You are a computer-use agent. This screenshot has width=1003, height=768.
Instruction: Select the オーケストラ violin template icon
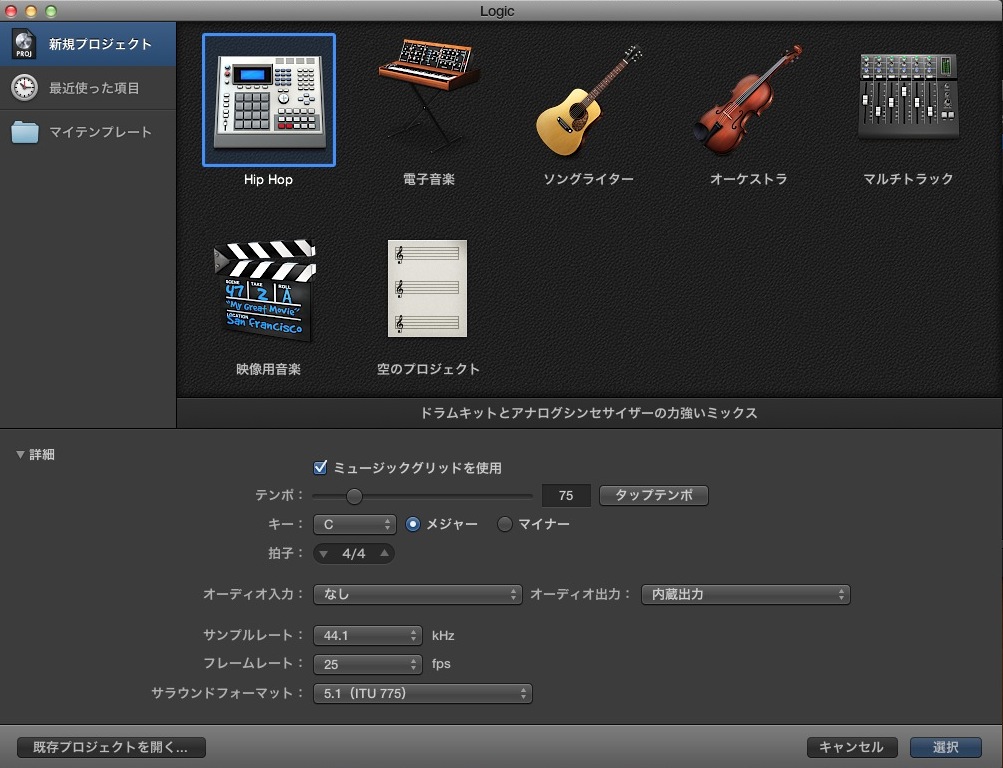748,100
